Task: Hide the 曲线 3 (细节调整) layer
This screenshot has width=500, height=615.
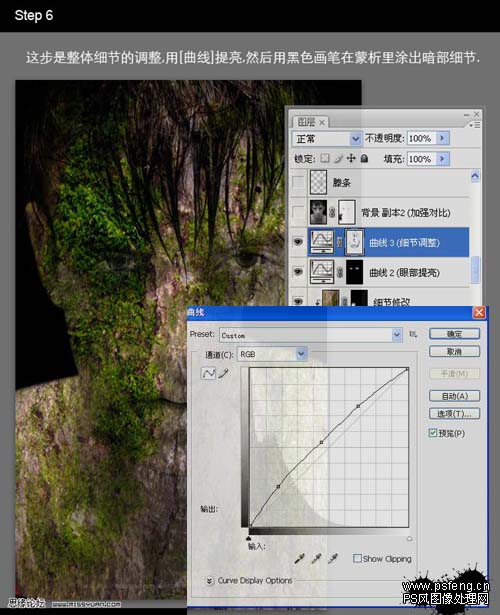Action: click(x=298, y=242)
